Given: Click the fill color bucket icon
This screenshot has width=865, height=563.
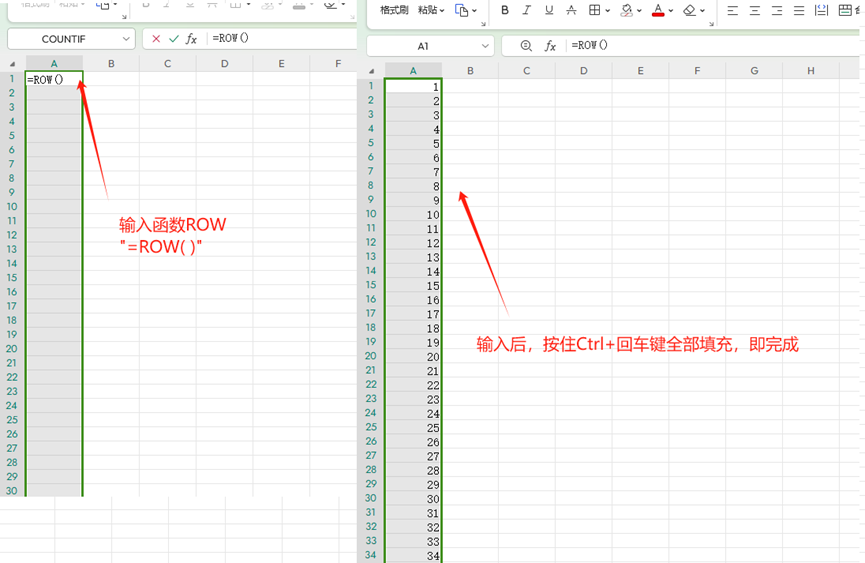Looking at the screenshot, I should pyautogui.click(x=626, y=10).
